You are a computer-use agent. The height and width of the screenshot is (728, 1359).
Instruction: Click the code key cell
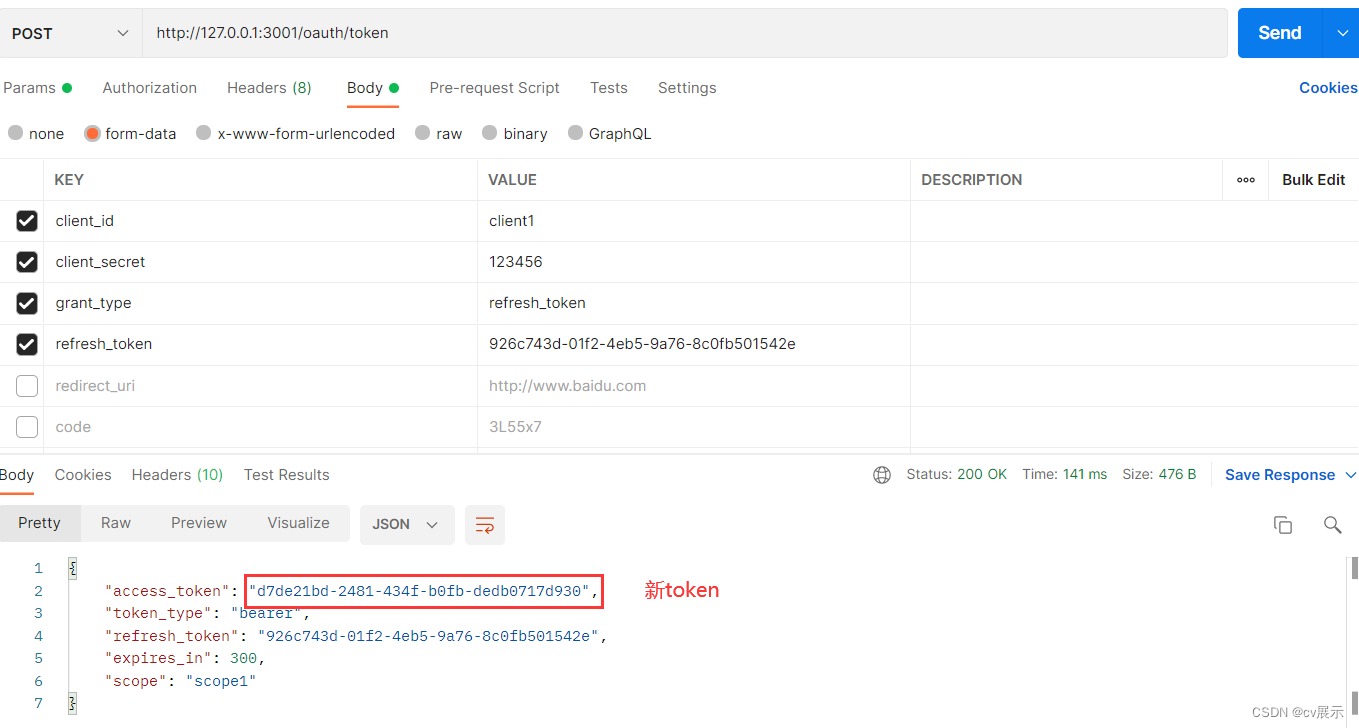(260, 427)
